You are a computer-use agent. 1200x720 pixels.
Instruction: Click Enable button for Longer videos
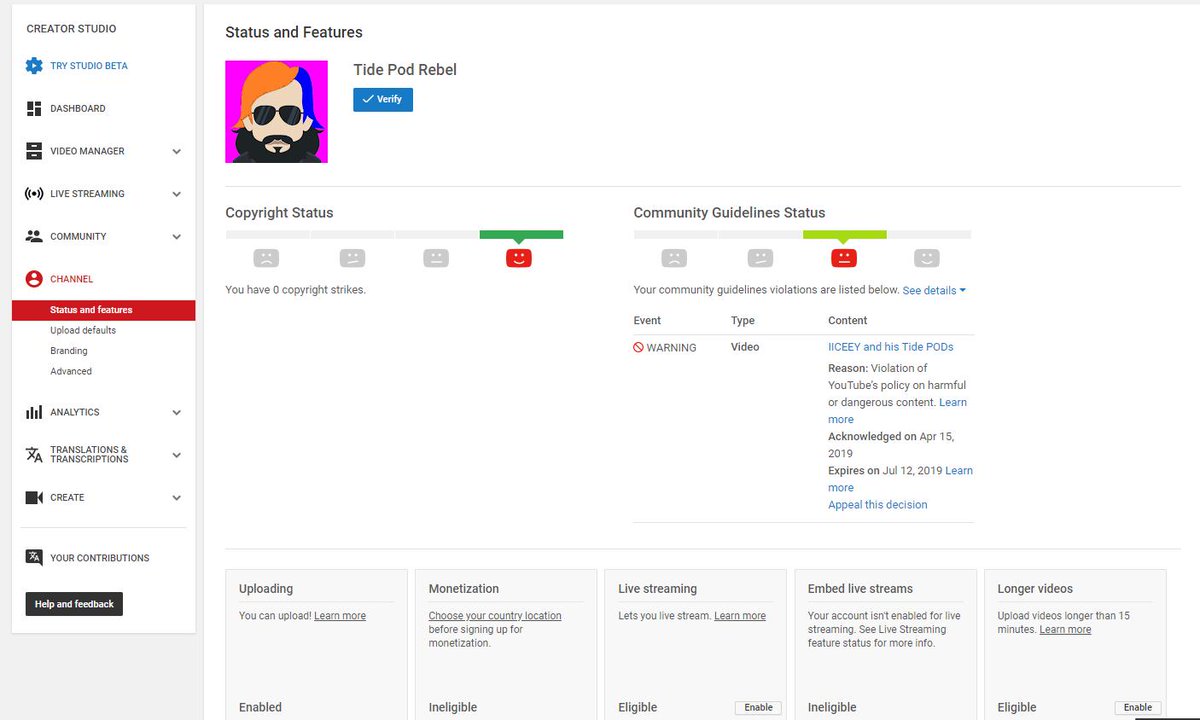(1138, 707)
